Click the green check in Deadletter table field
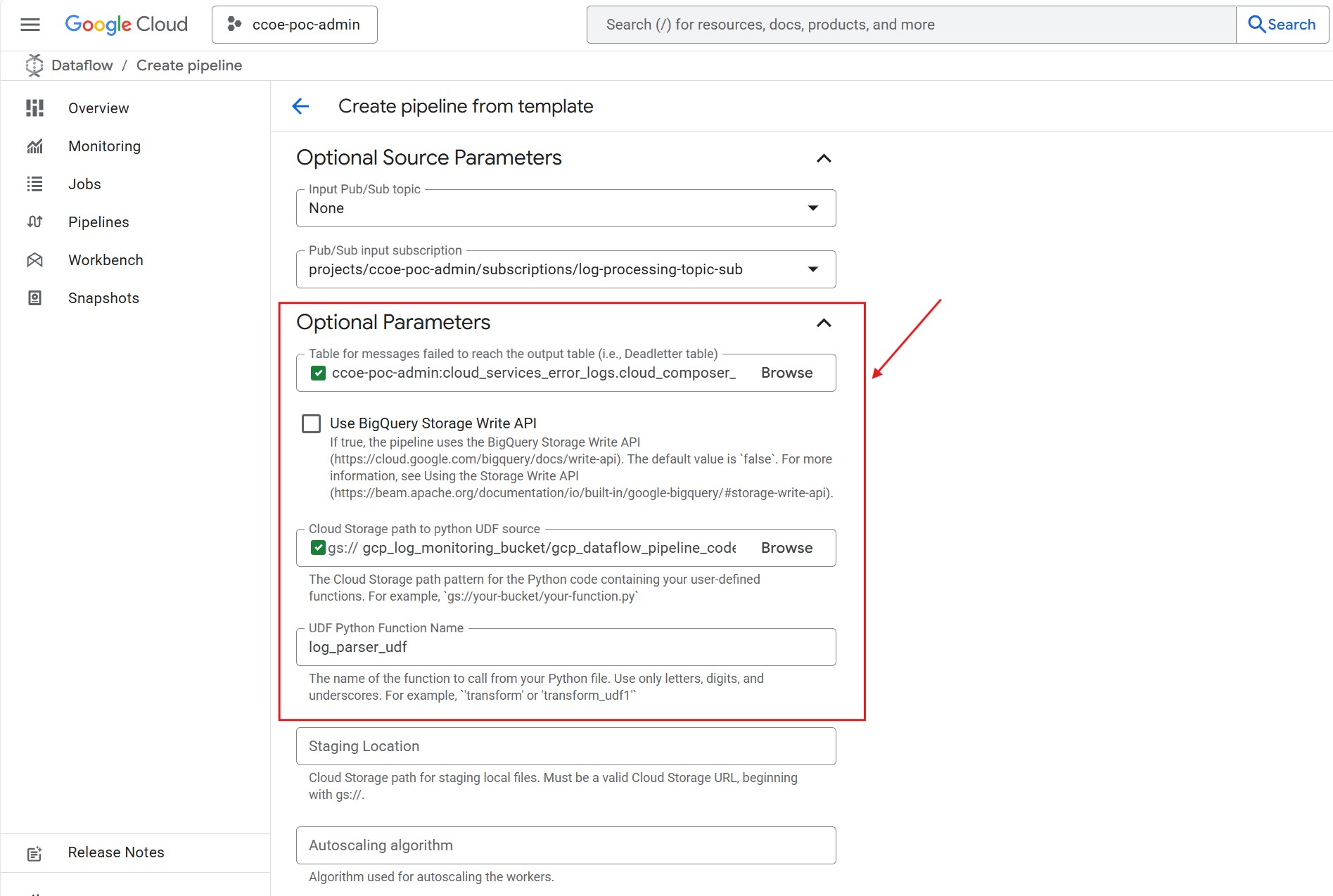This screenshot has width=1333, height=896. point(318,373)
